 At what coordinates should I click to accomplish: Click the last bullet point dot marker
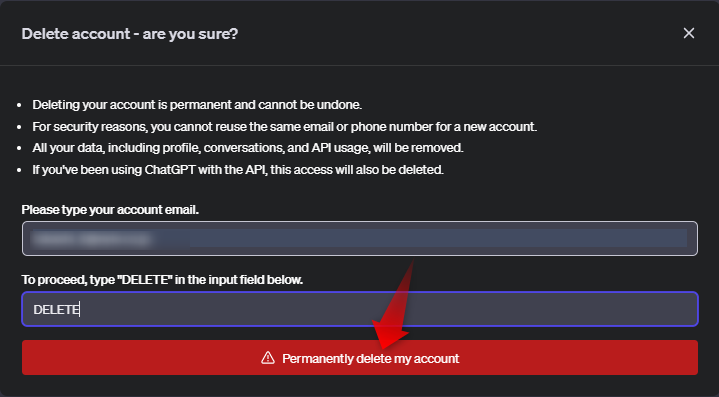tap(19, 170)
